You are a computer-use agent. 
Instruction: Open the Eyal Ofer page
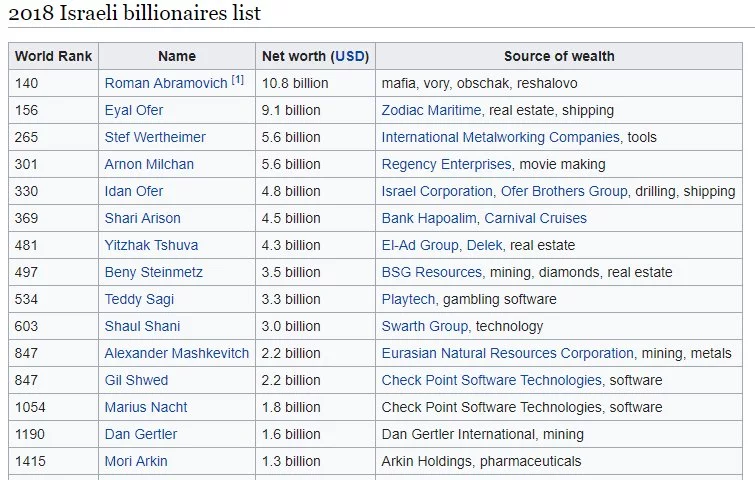[x=134, y=110]
